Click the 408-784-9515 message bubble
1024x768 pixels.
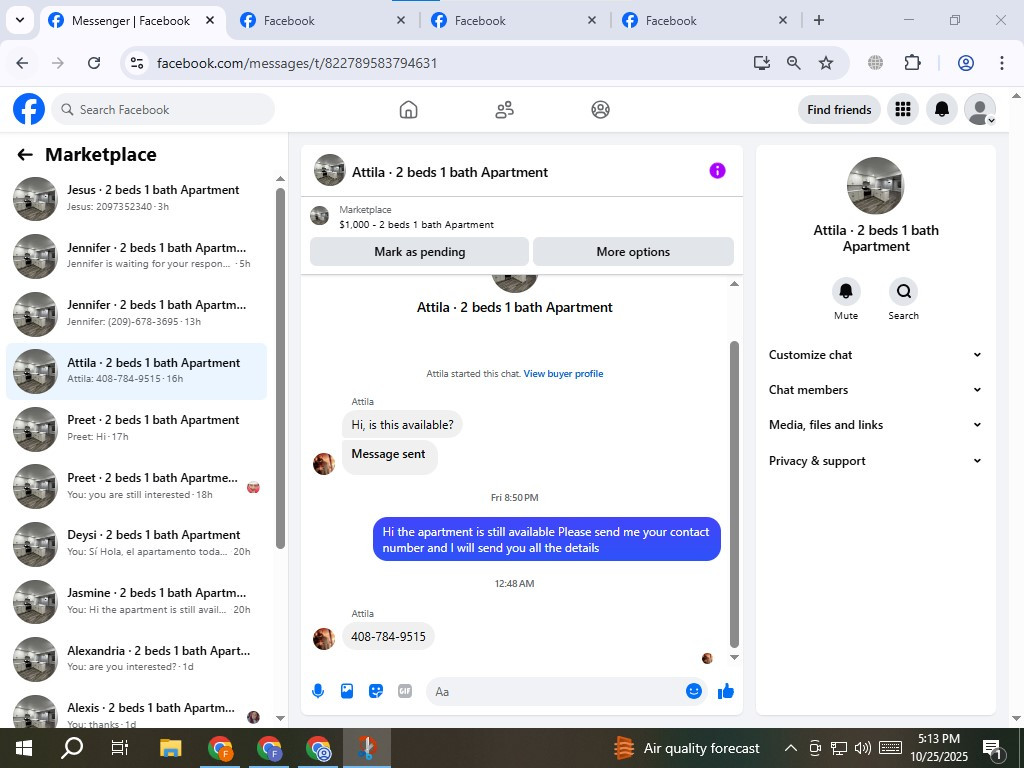[388, 637]
